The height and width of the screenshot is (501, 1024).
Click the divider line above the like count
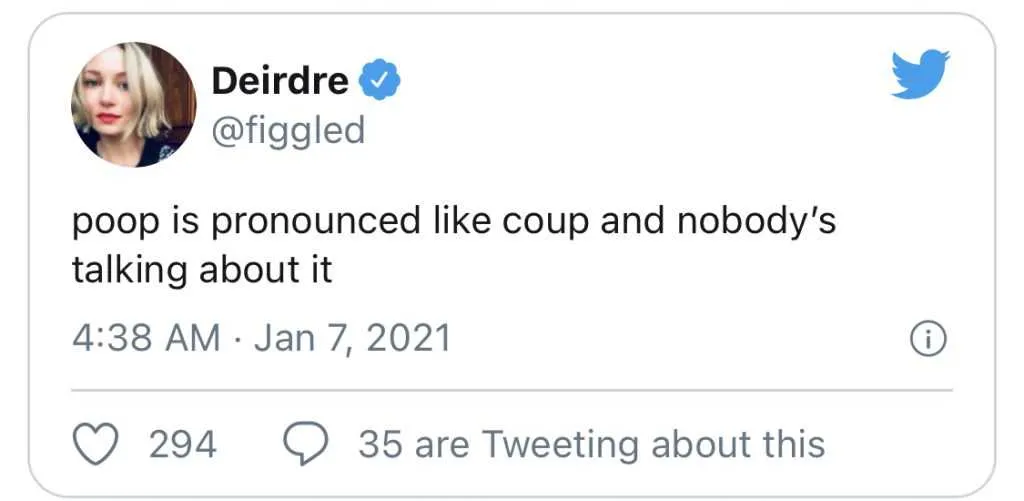point(512,390)
